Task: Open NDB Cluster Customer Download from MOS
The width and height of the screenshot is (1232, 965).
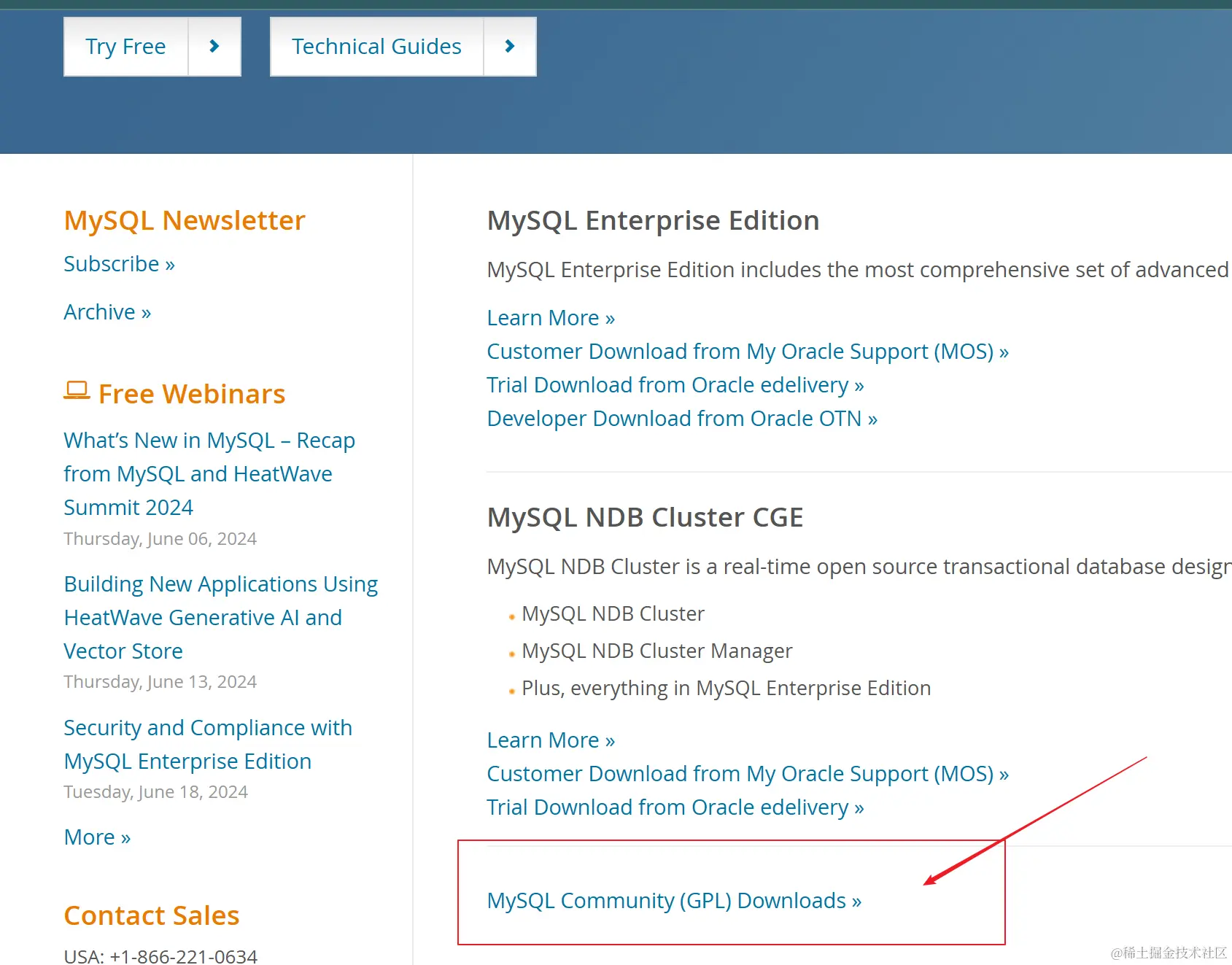Action: click(x=747, y=774)
